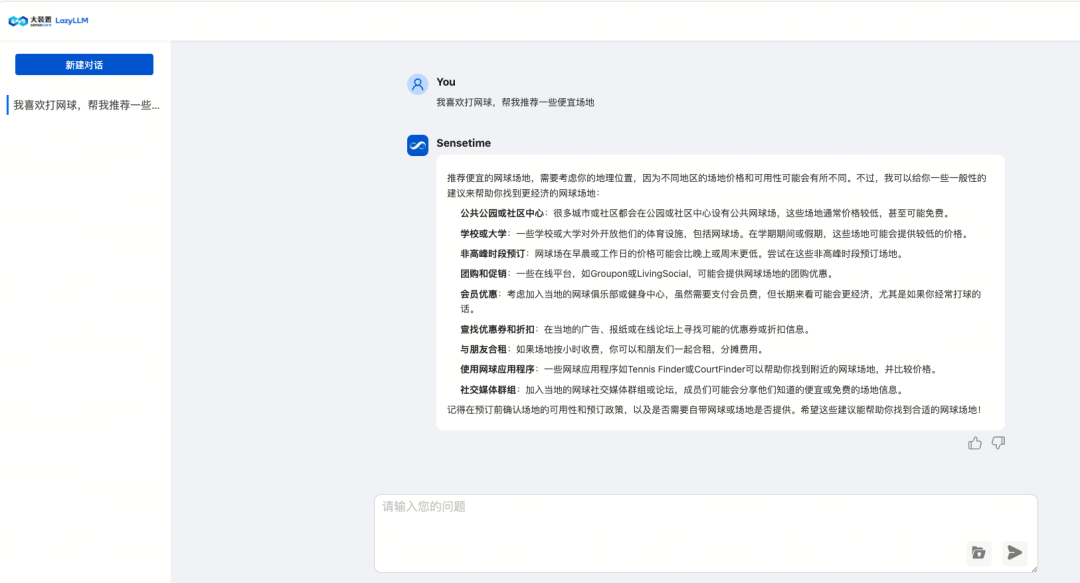Click the bold text 非高峰时段预订

coord(492,254)
